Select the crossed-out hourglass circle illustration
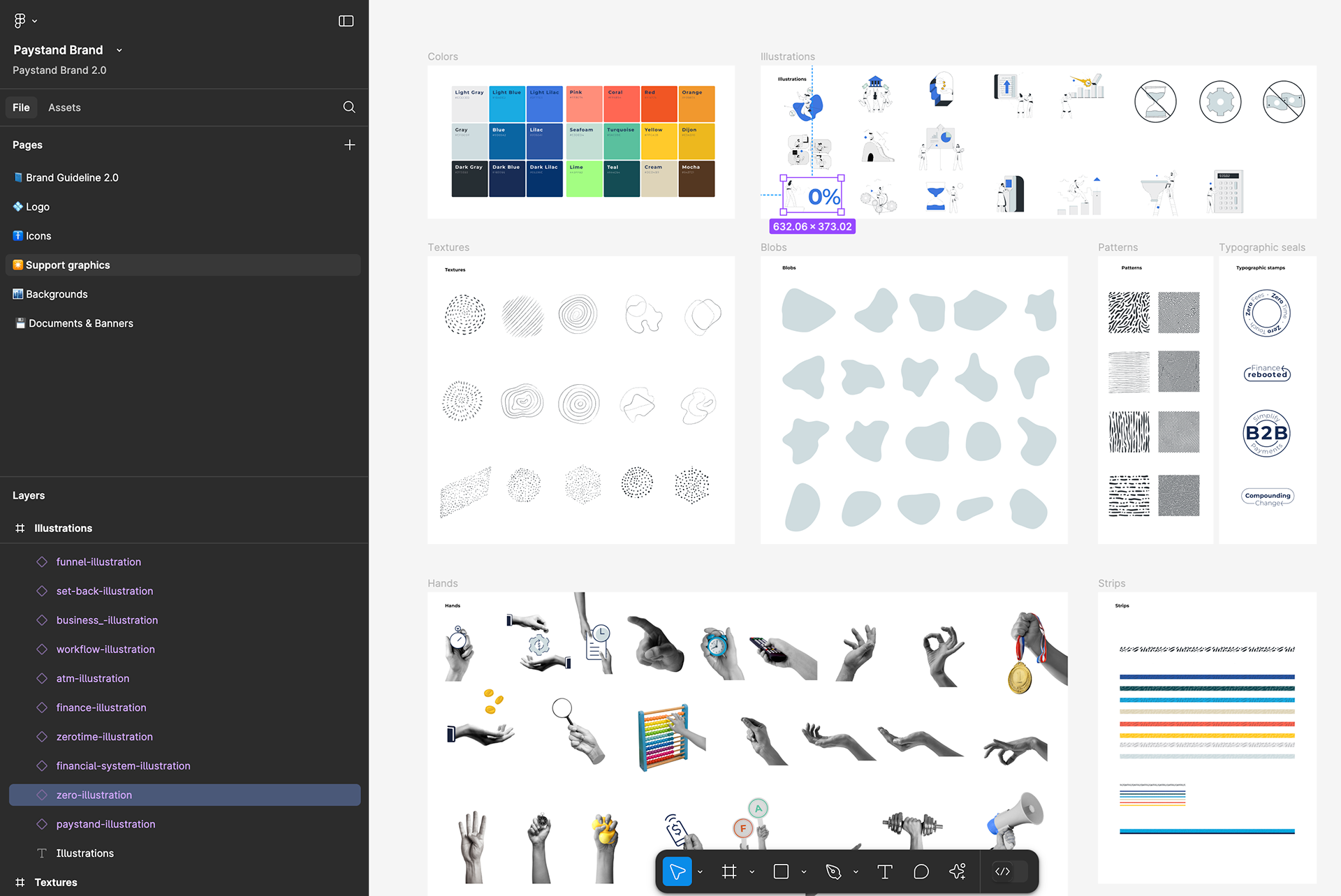 [x=1155, y=102]
